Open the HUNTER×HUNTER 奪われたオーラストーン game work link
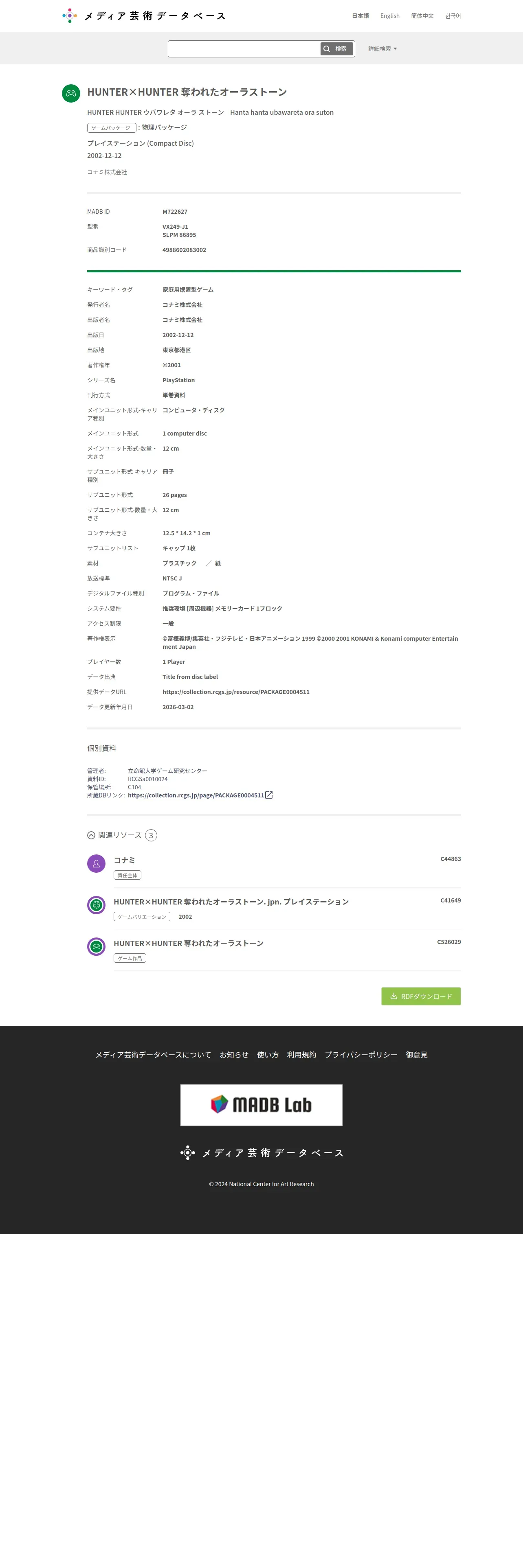523x1568 pixels. tap(189, 943)
